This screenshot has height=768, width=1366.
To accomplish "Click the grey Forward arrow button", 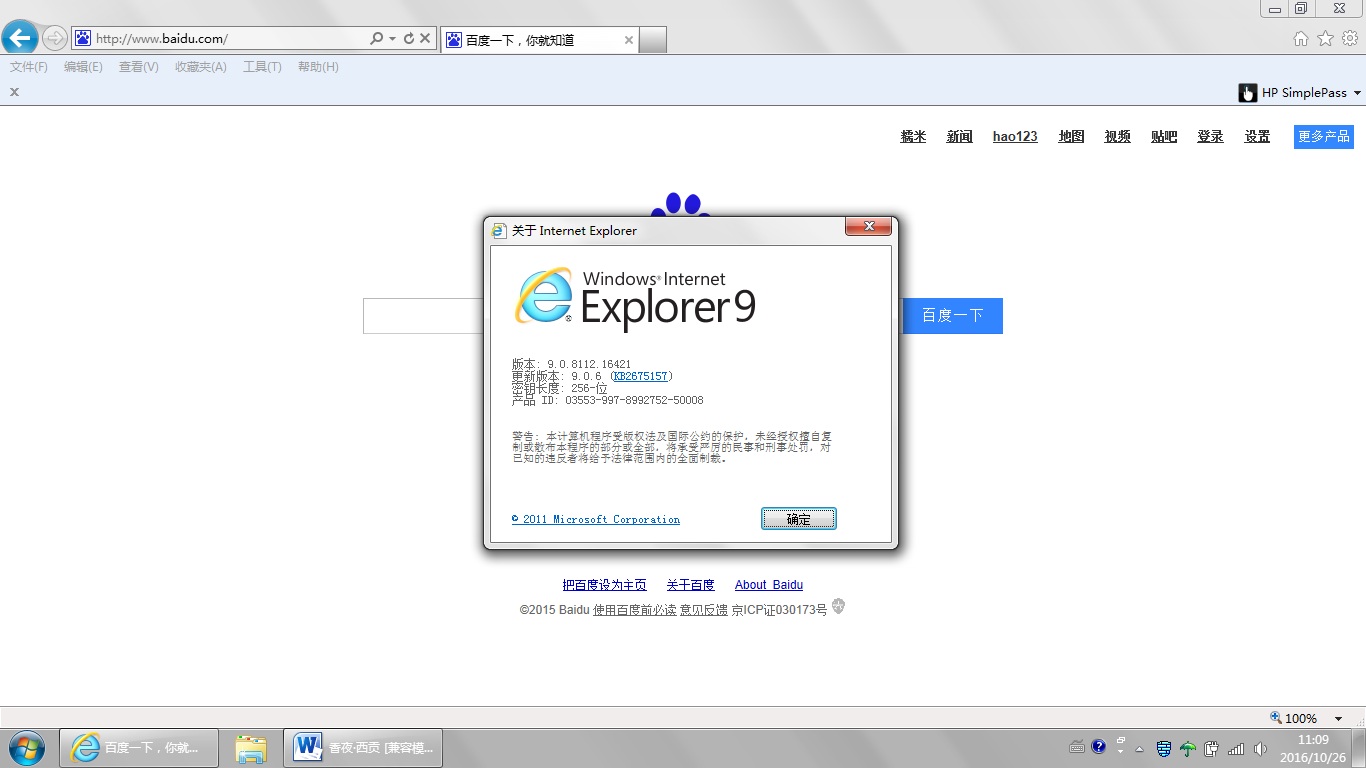I will [55, 38].
